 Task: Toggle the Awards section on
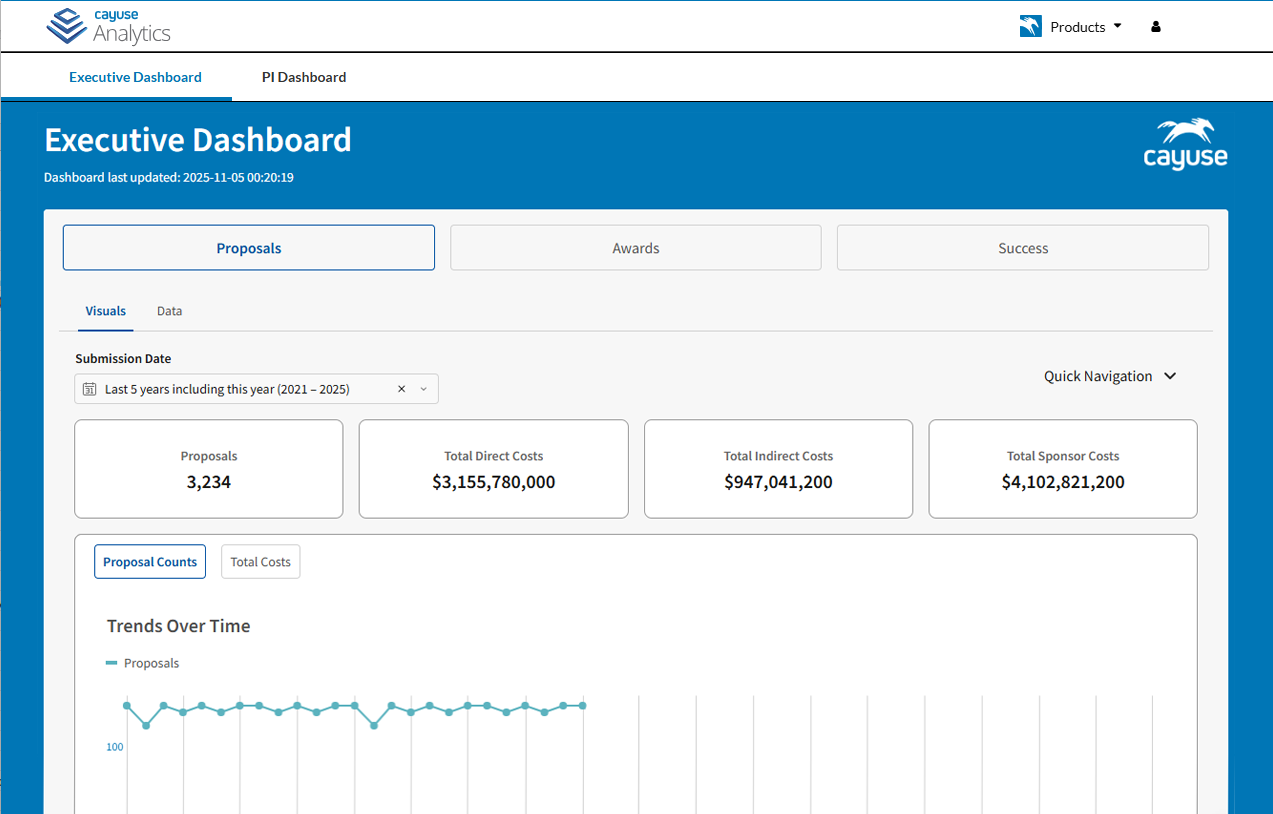coord(635,247)
